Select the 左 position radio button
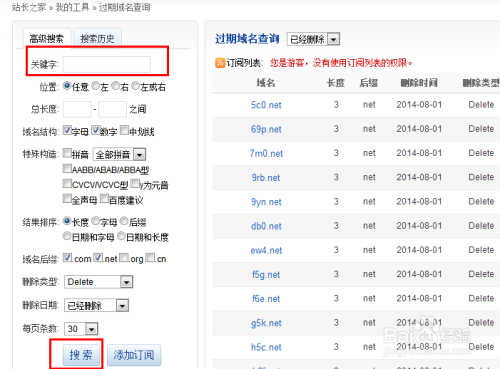 pos(95,86)
